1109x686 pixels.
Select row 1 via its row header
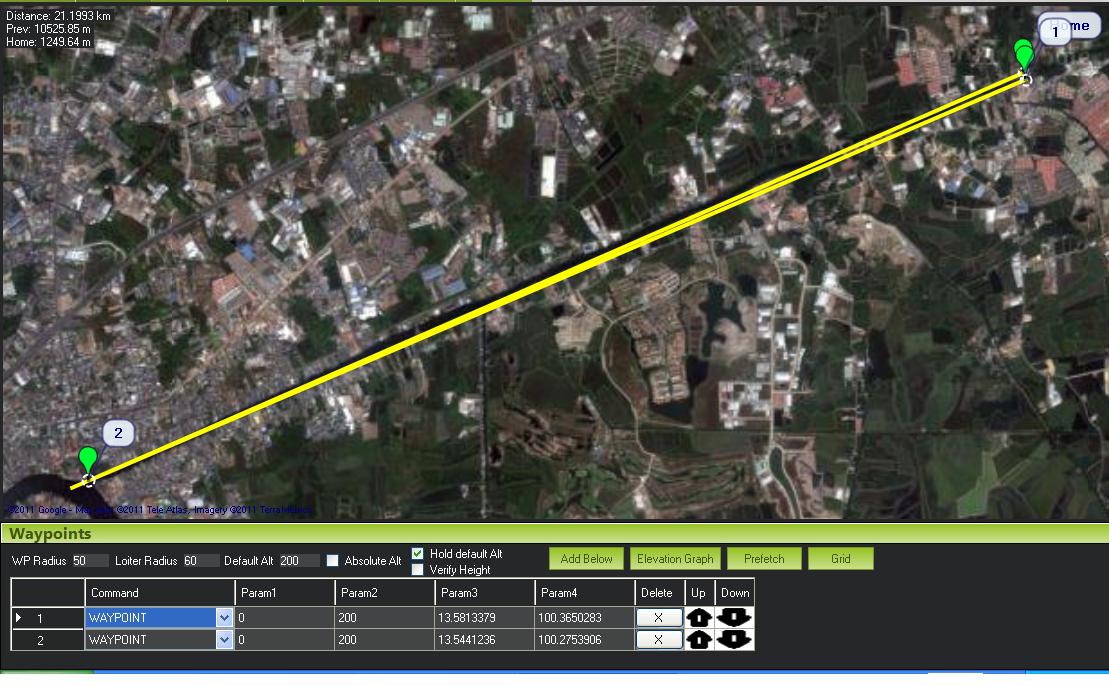coord(47,618)
